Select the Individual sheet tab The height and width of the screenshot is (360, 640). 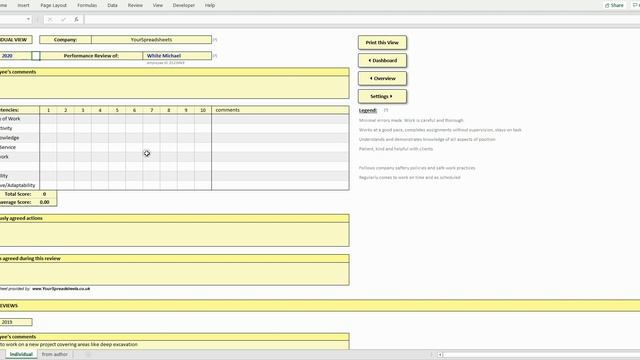[21, 354]
